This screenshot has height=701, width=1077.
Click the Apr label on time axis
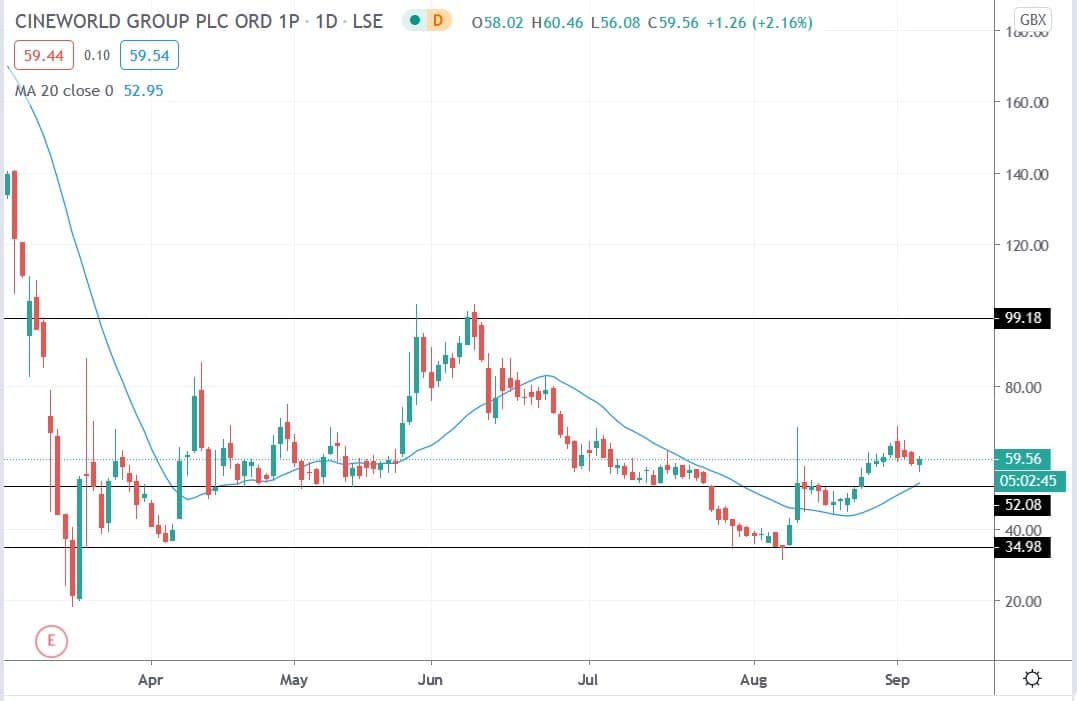pos(150,680)
